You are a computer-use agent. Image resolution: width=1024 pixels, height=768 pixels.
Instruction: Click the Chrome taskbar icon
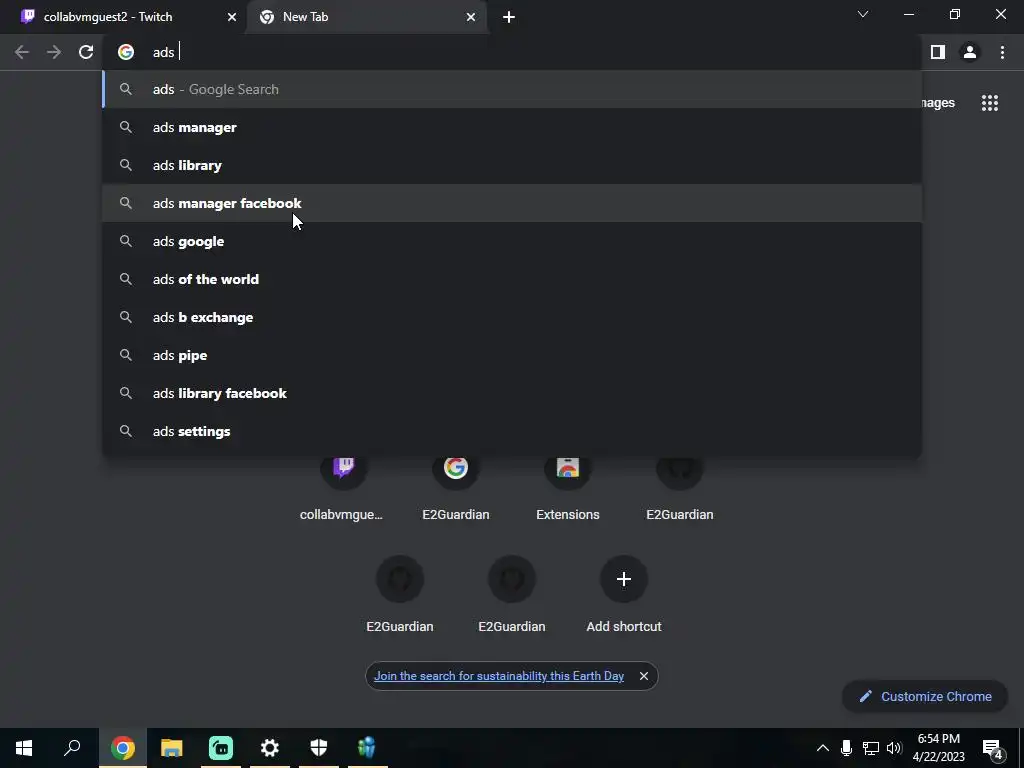122,748
